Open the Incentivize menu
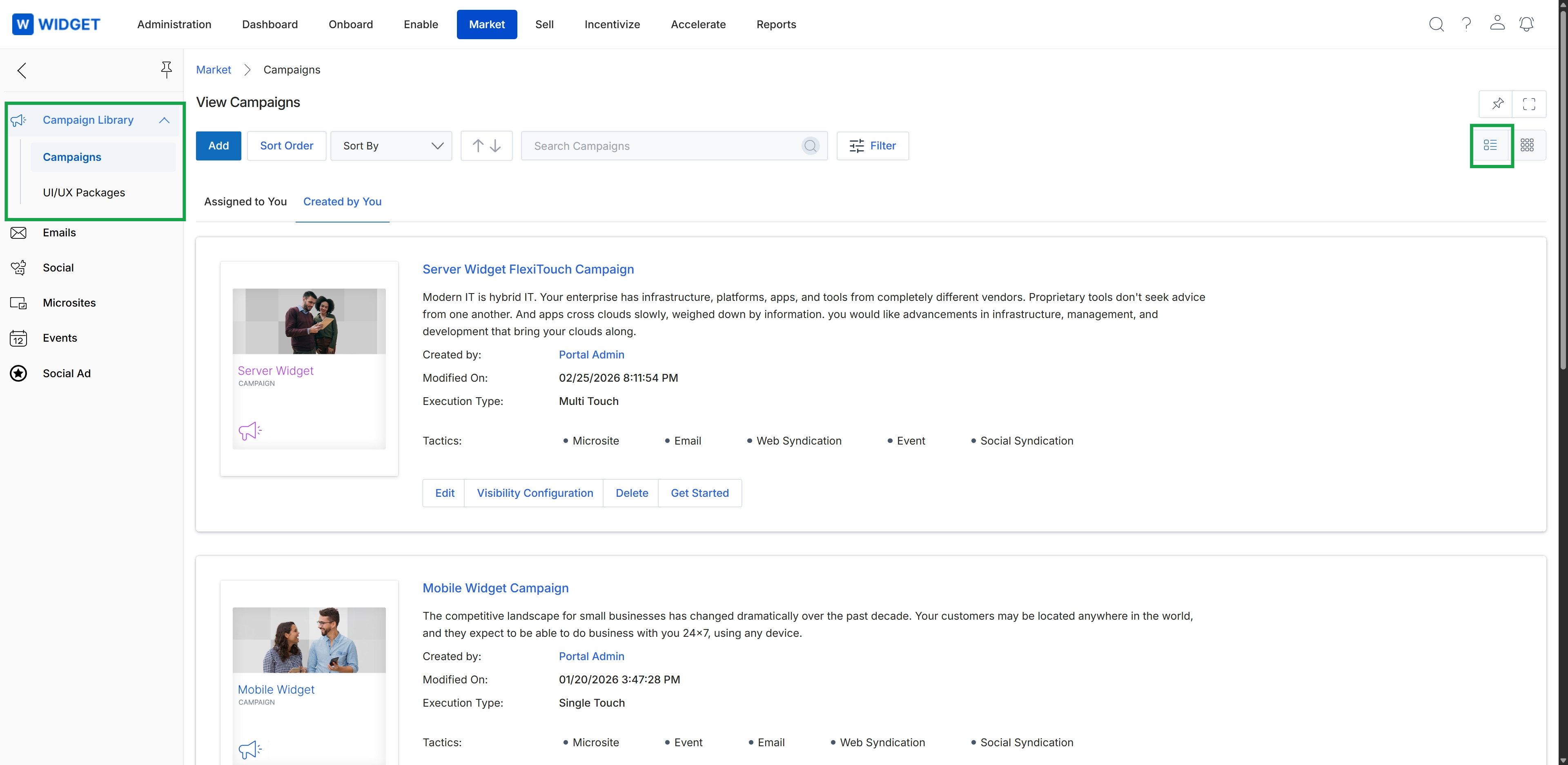 point(612,24)
